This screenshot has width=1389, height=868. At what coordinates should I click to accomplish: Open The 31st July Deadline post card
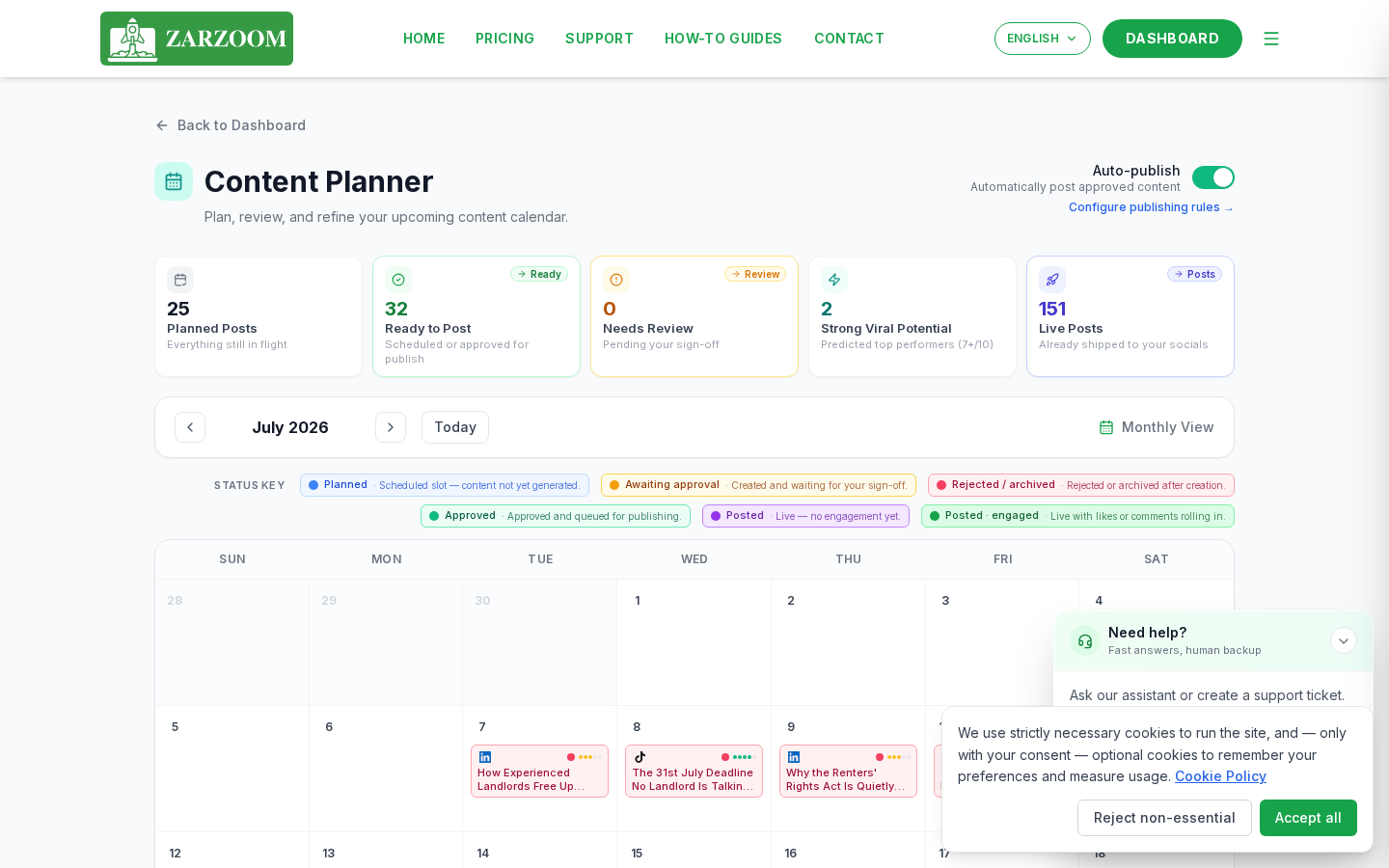[x=694, y=772]
